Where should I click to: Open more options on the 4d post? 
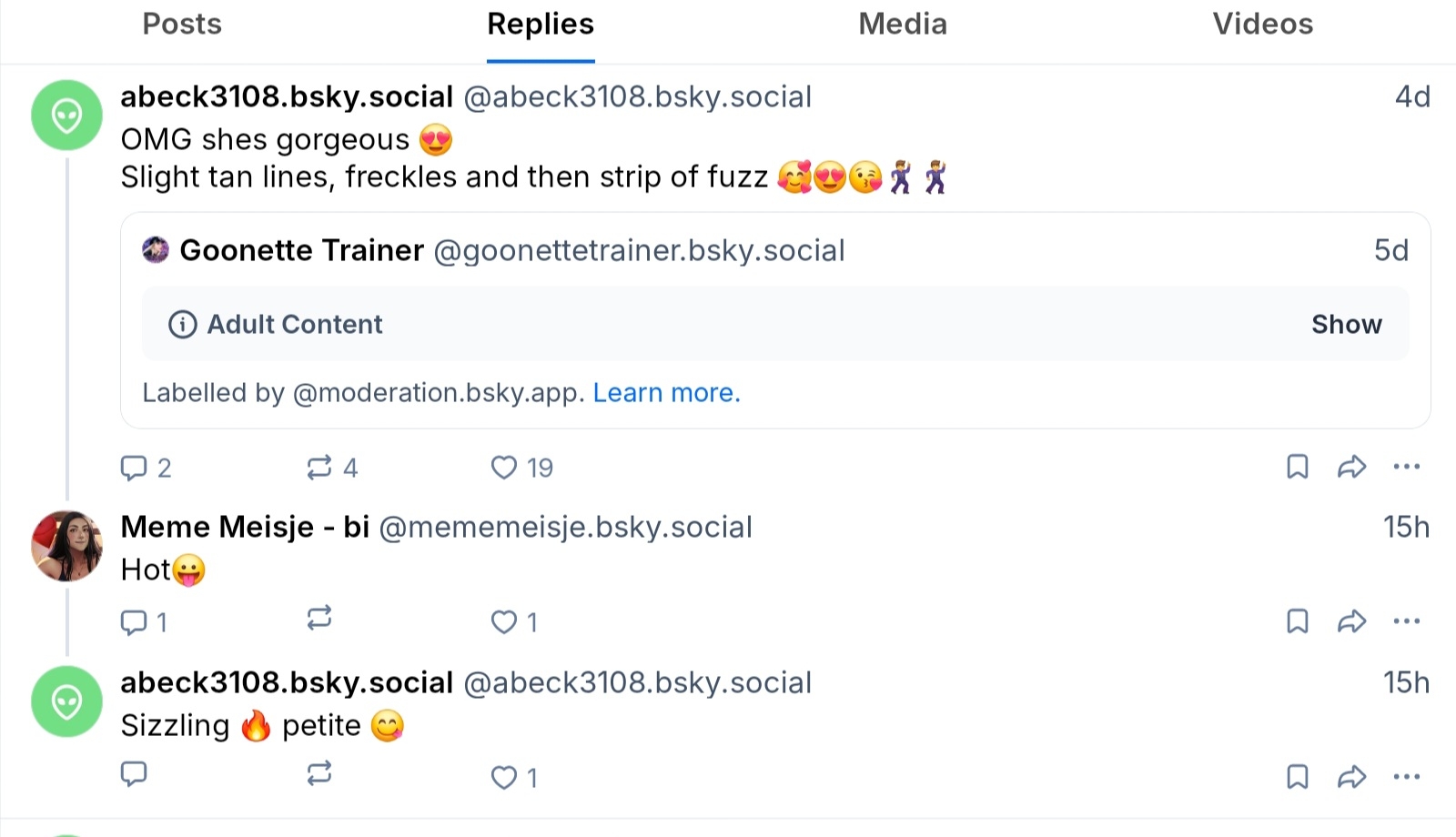coord(1406,468)
